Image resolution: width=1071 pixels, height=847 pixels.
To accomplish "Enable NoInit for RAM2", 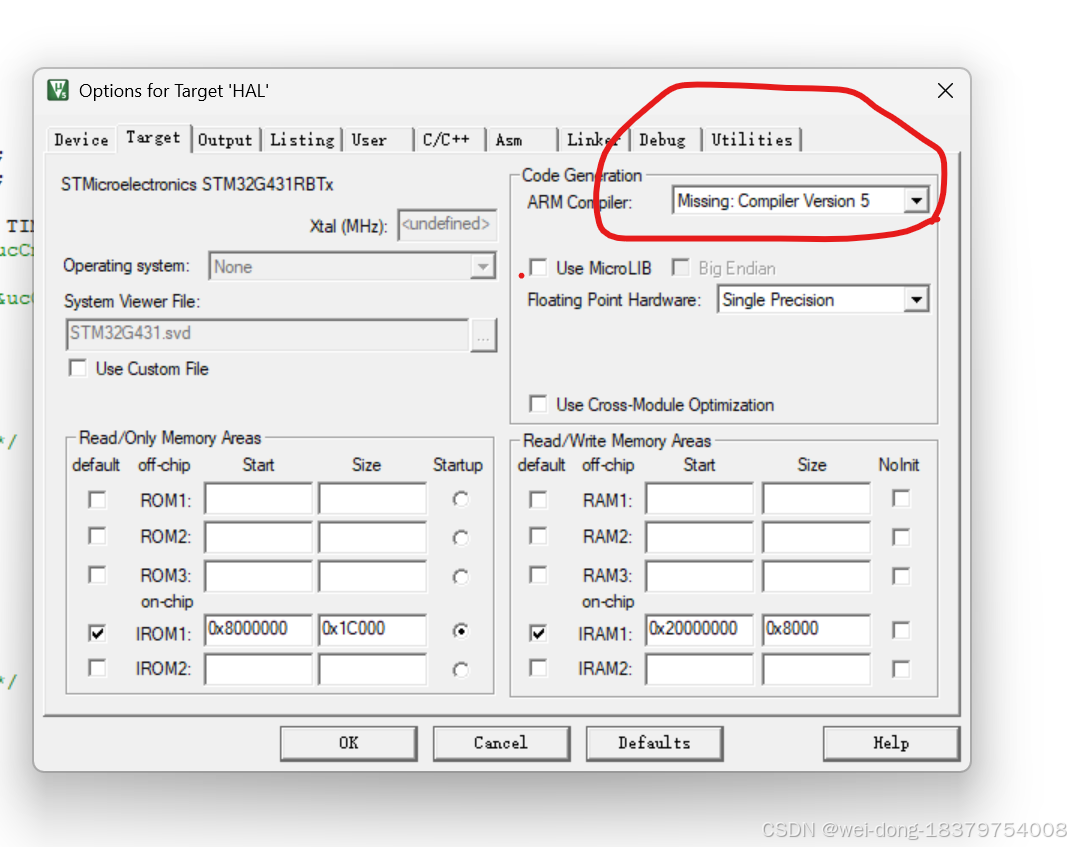I will click(x=901, y=537).
